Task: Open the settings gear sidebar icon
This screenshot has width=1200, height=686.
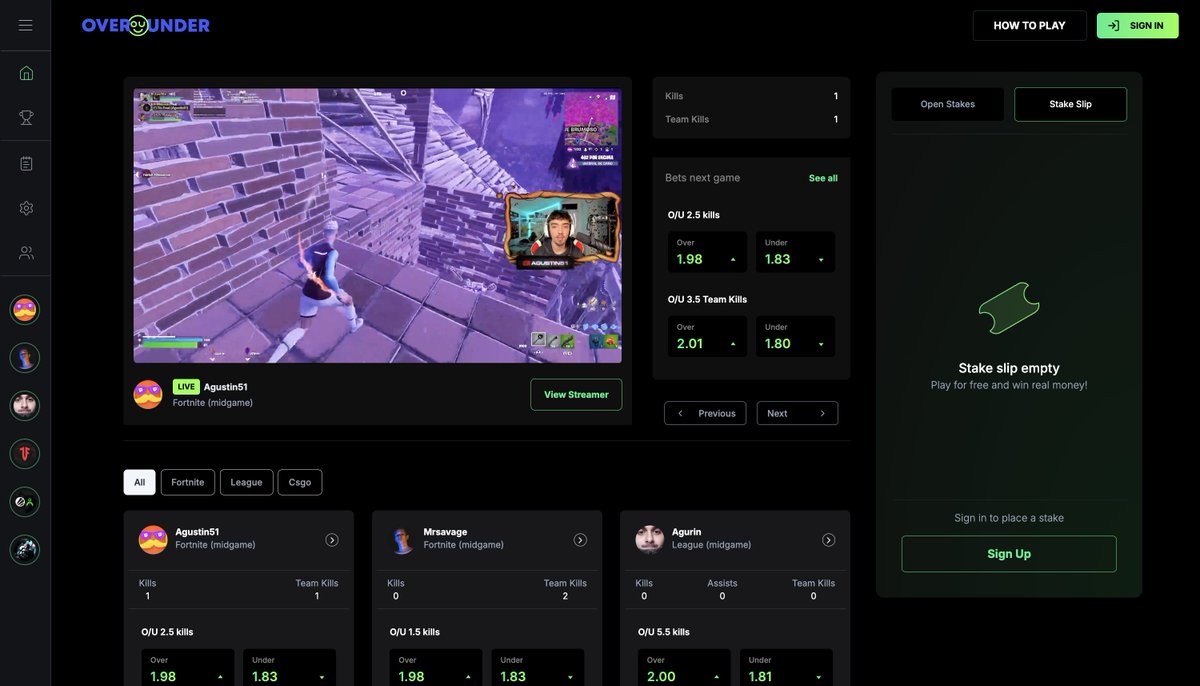Action: 26,208
